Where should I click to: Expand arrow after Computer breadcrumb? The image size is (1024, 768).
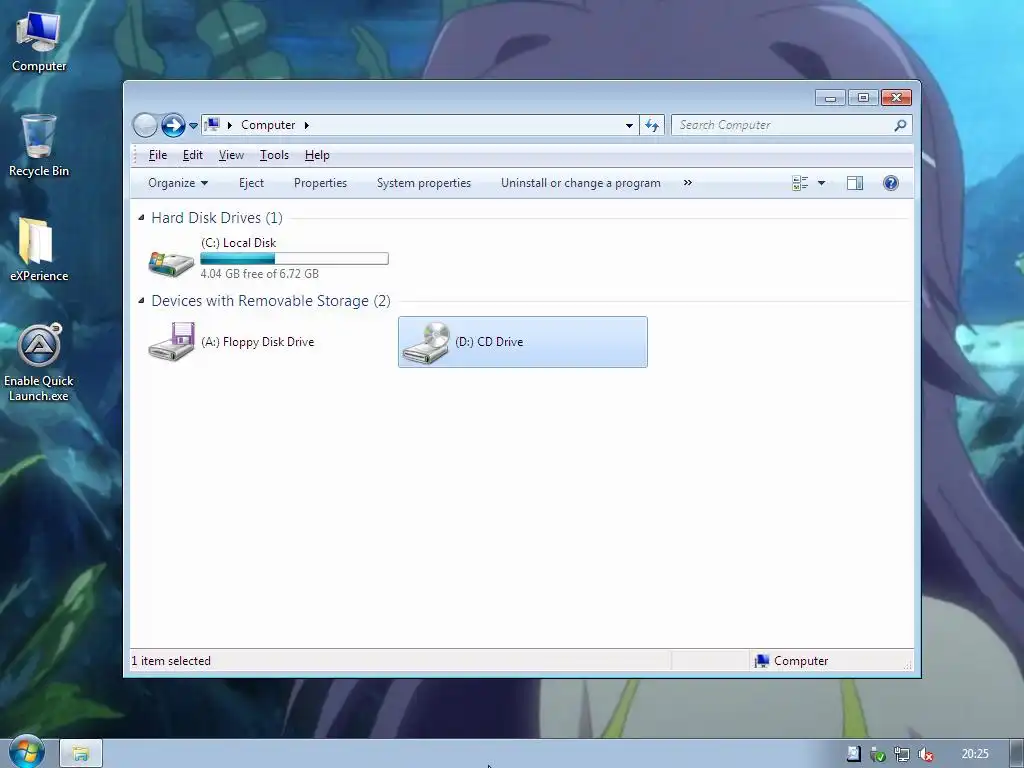pyautogui.click(x=306, y=125)
